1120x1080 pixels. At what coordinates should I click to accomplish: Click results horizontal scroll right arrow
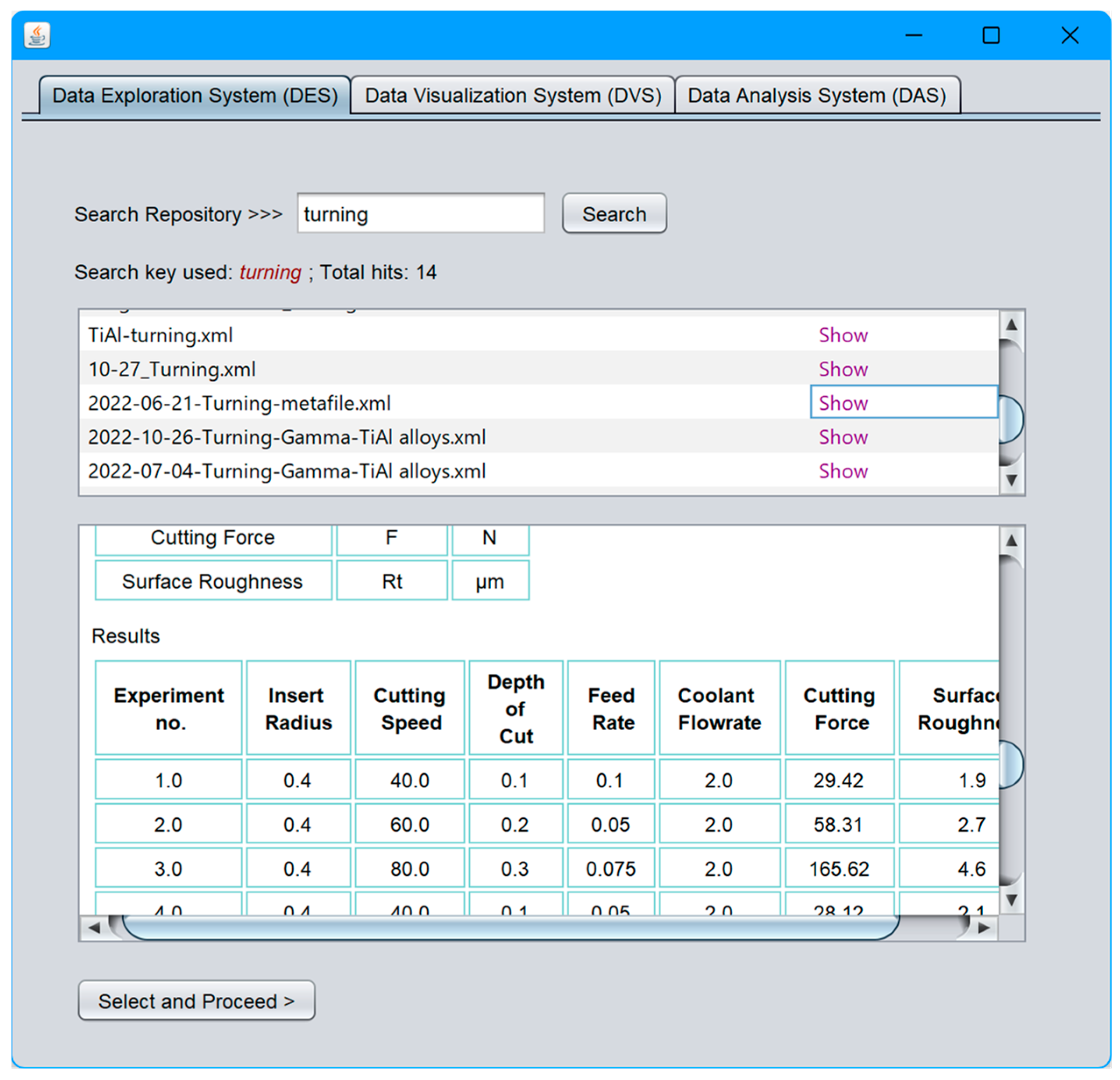tap(983, 928)
